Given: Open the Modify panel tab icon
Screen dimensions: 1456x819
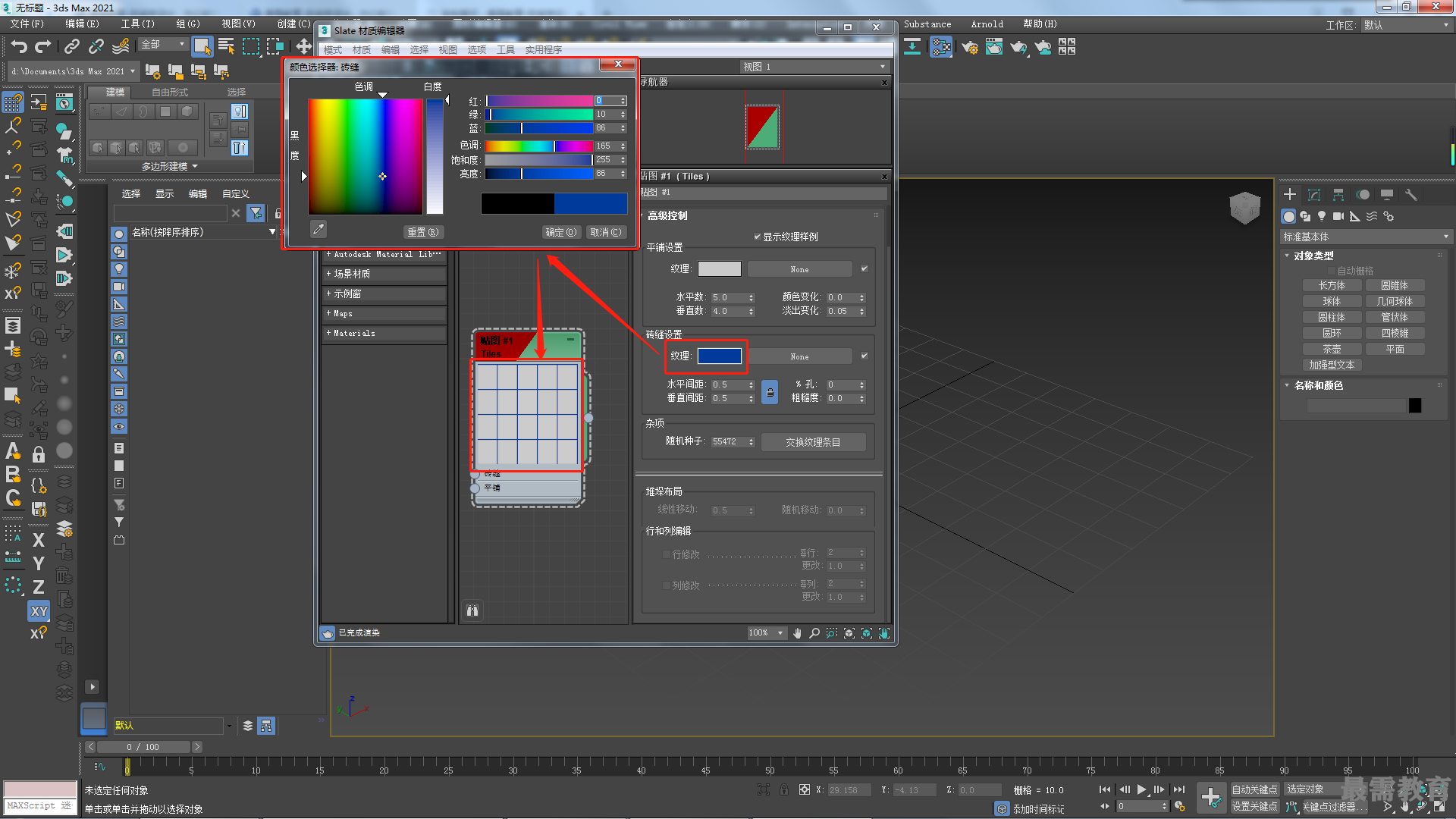Looking at the screenshot, I should [x=1314, y=195].
